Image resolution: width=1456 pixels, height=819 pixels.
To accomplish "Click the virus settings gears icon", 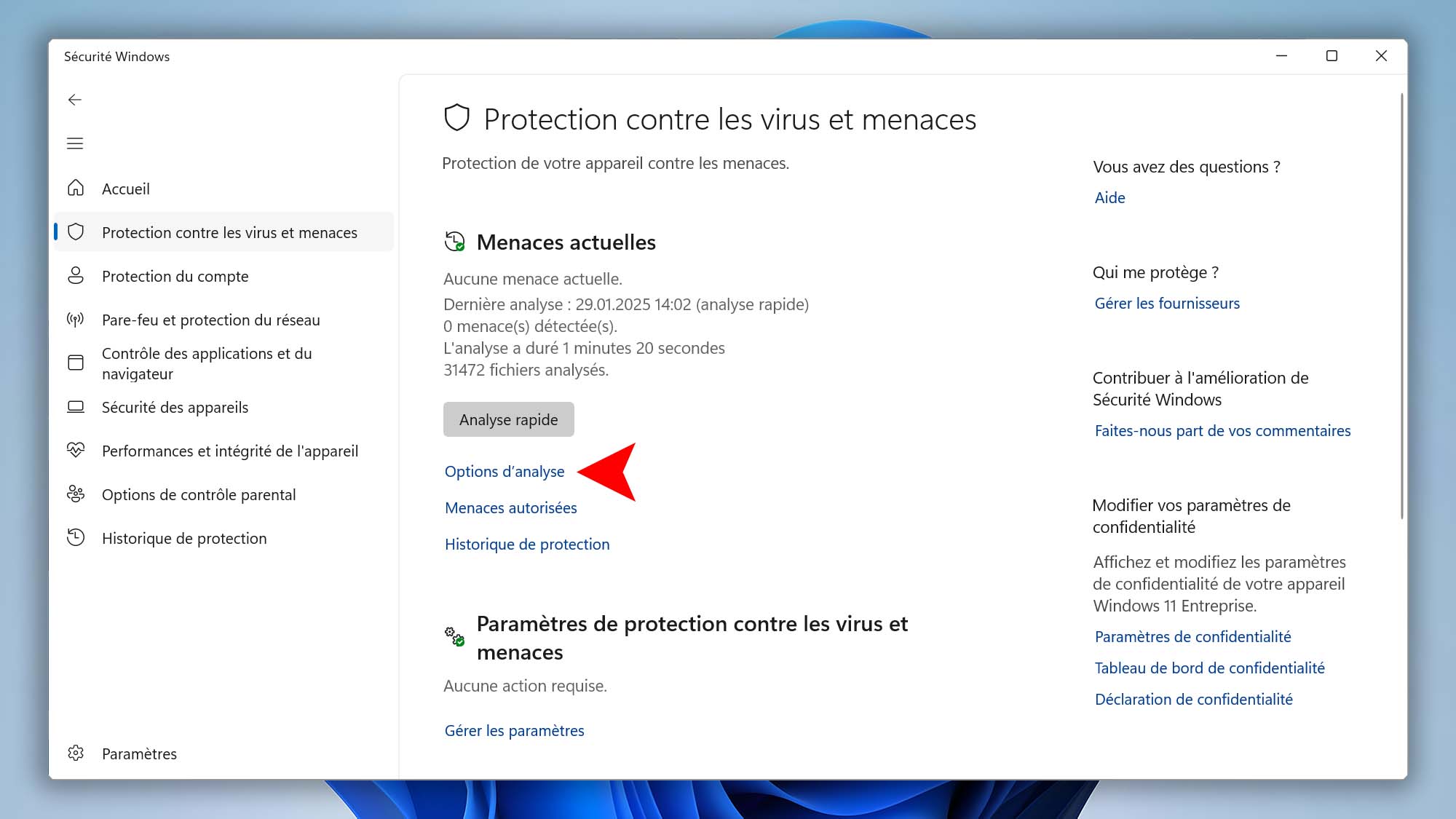I will (x=455, y=636).
